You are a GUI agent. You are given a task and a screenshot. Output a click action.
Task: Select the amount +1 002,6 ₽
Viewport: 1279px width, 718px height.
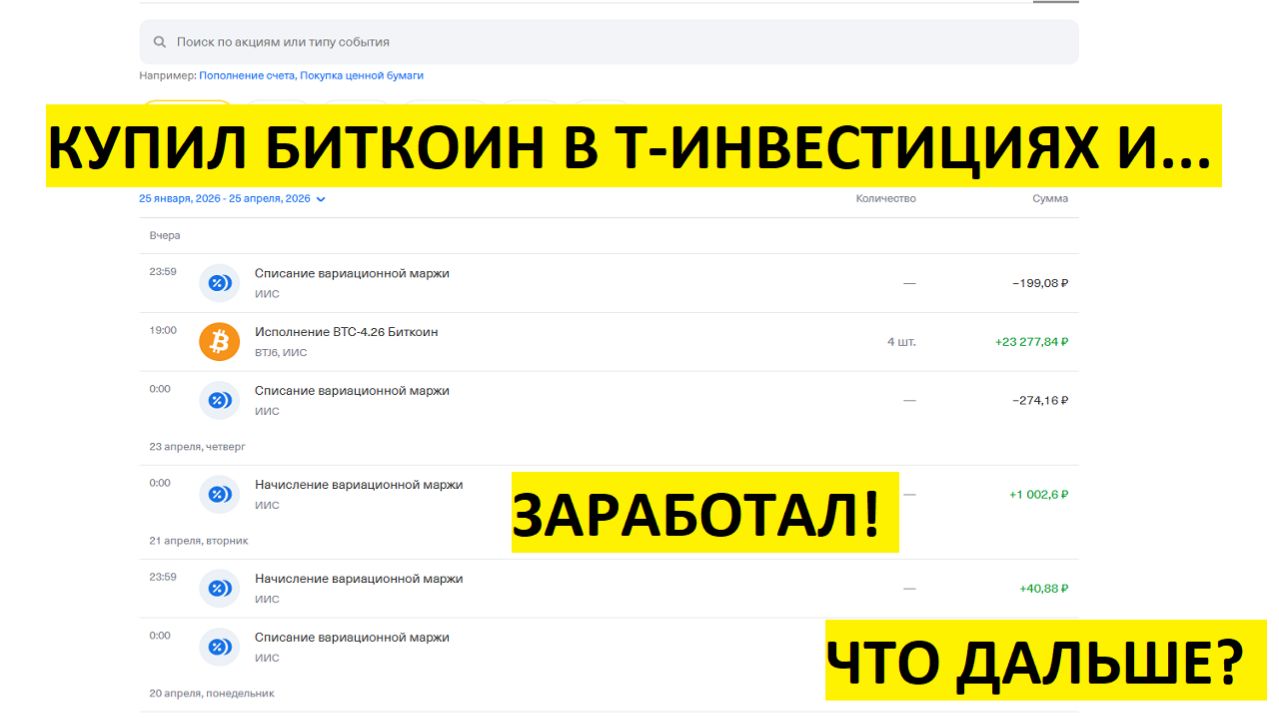point(1039,494)
